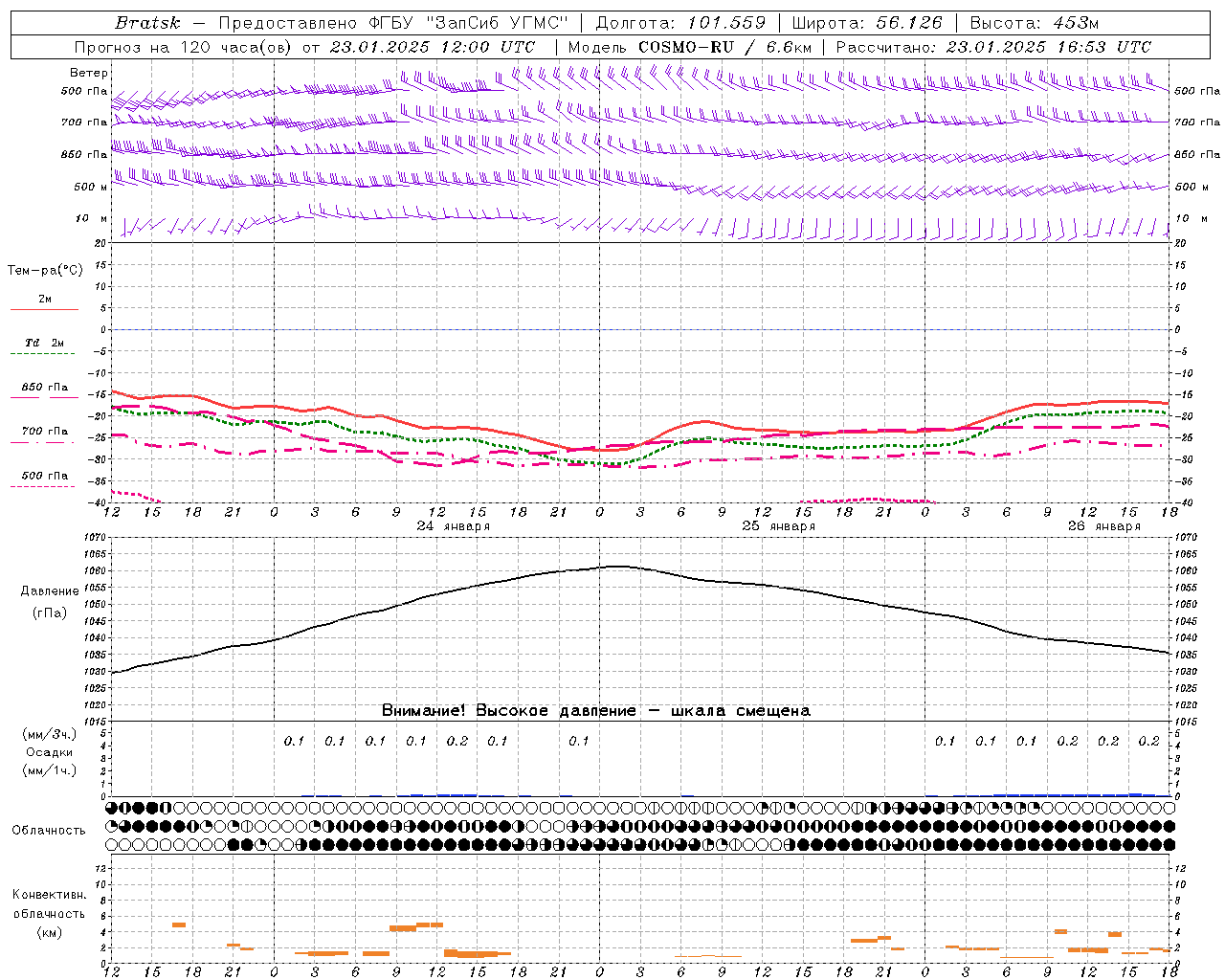
Task: Click the "Внимание! Высокое давление" warning text
Action: click(x=508, y=711)
